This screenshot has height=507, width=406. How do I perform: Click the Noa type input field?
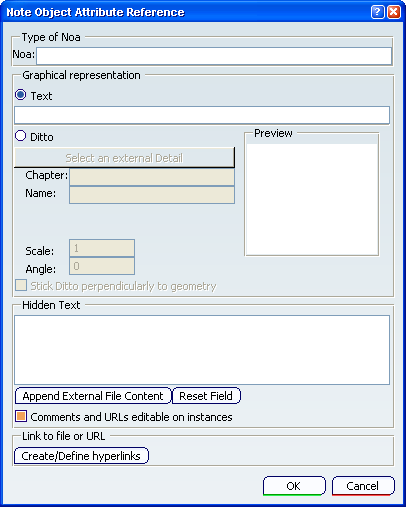click(214, 56)
